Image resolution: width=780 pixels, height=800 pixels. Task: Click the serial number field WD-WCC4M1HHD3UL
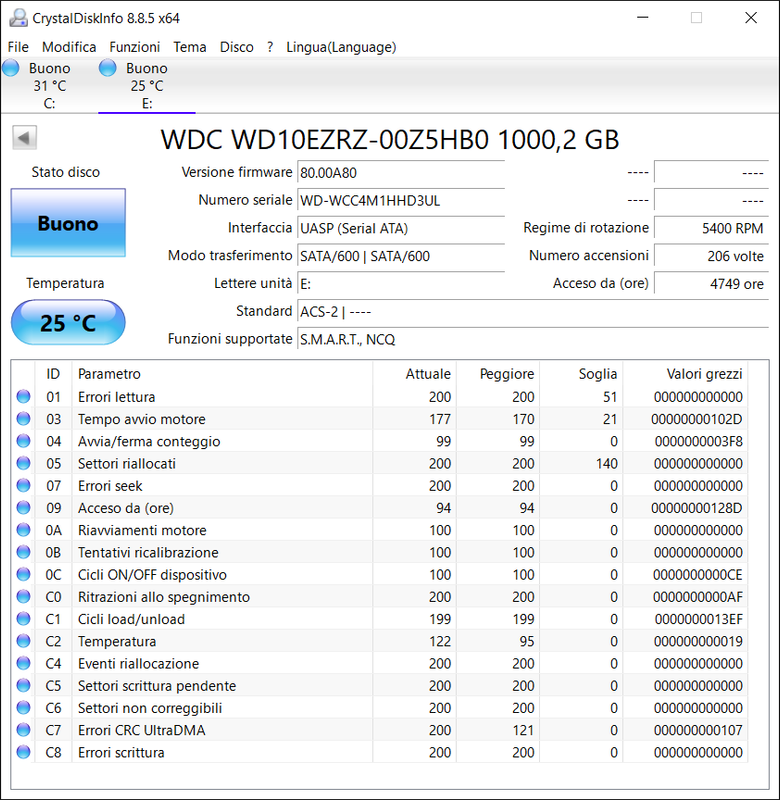click(x=401, y=200)
